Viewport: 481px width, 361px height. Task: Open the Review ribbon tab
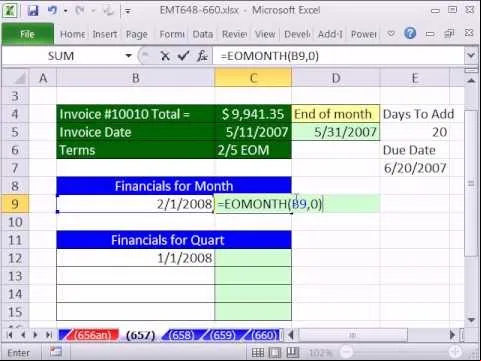click(x=234, y=34)
